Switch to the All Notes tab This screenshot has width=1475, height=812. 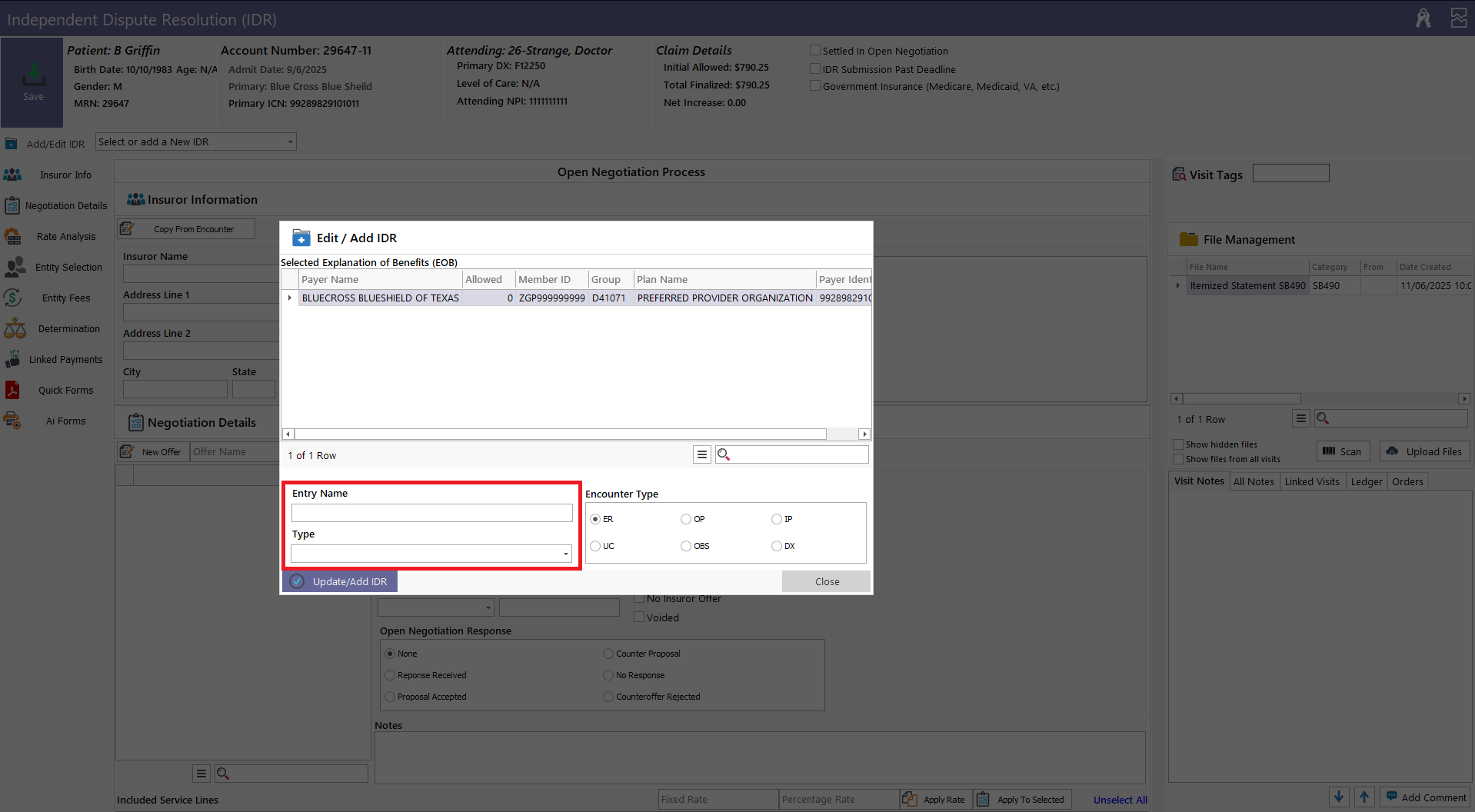pyautogui.click(x=1254, y=482)
